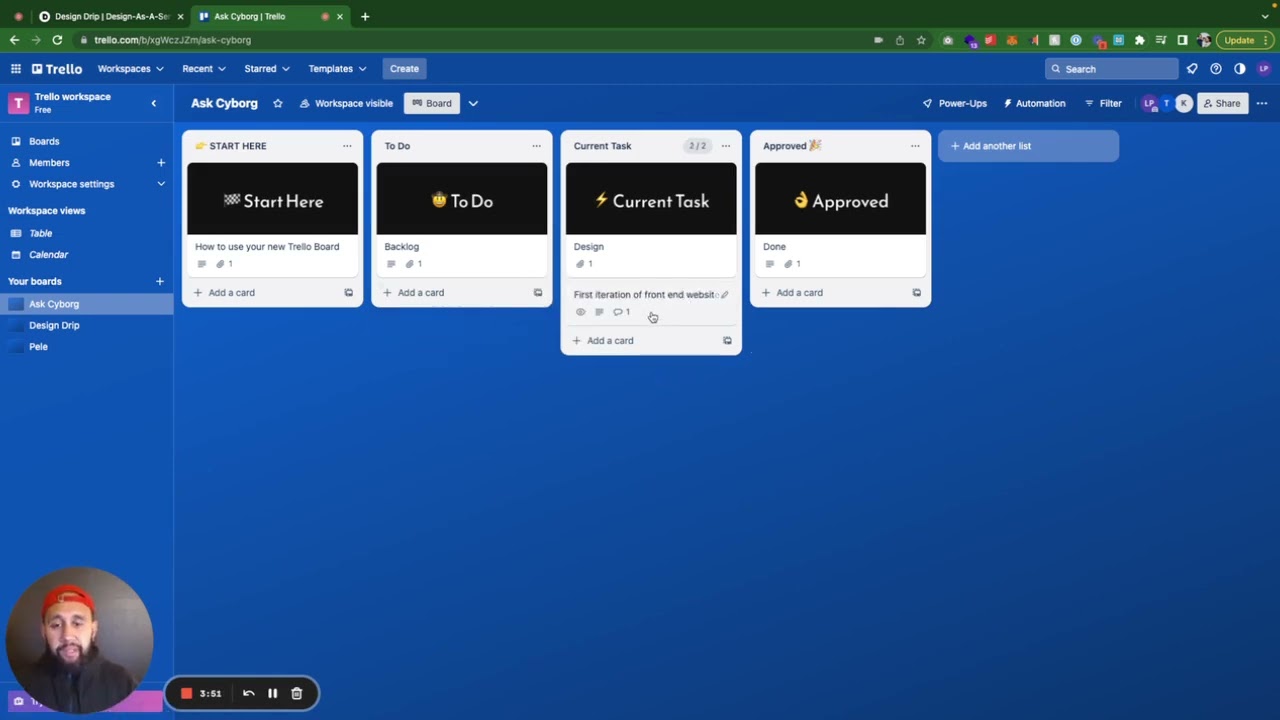Open START HERE list options menu

[347, 146]
